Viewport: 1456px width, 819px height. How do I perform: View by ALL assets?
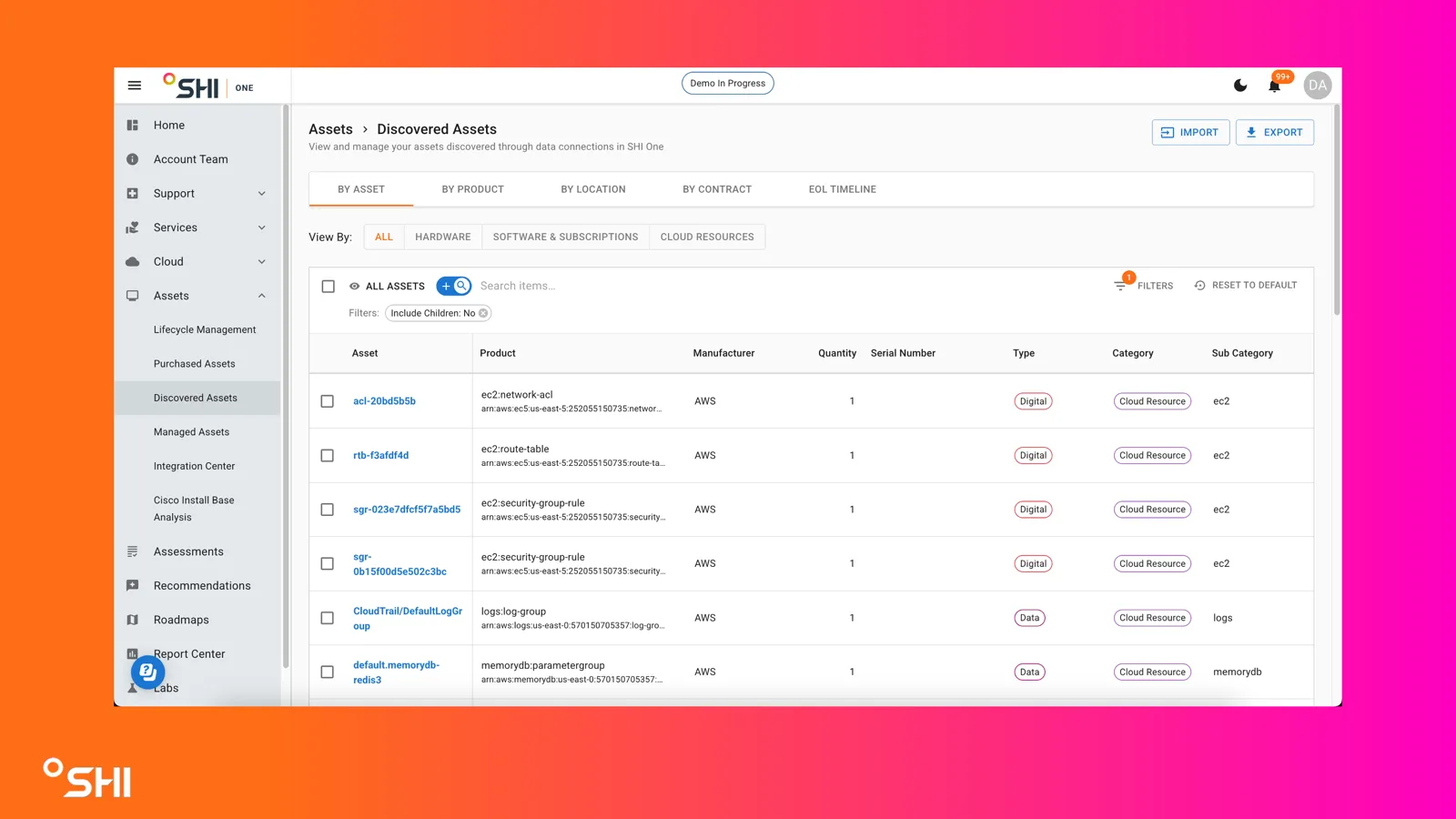(x=384, y=237)
